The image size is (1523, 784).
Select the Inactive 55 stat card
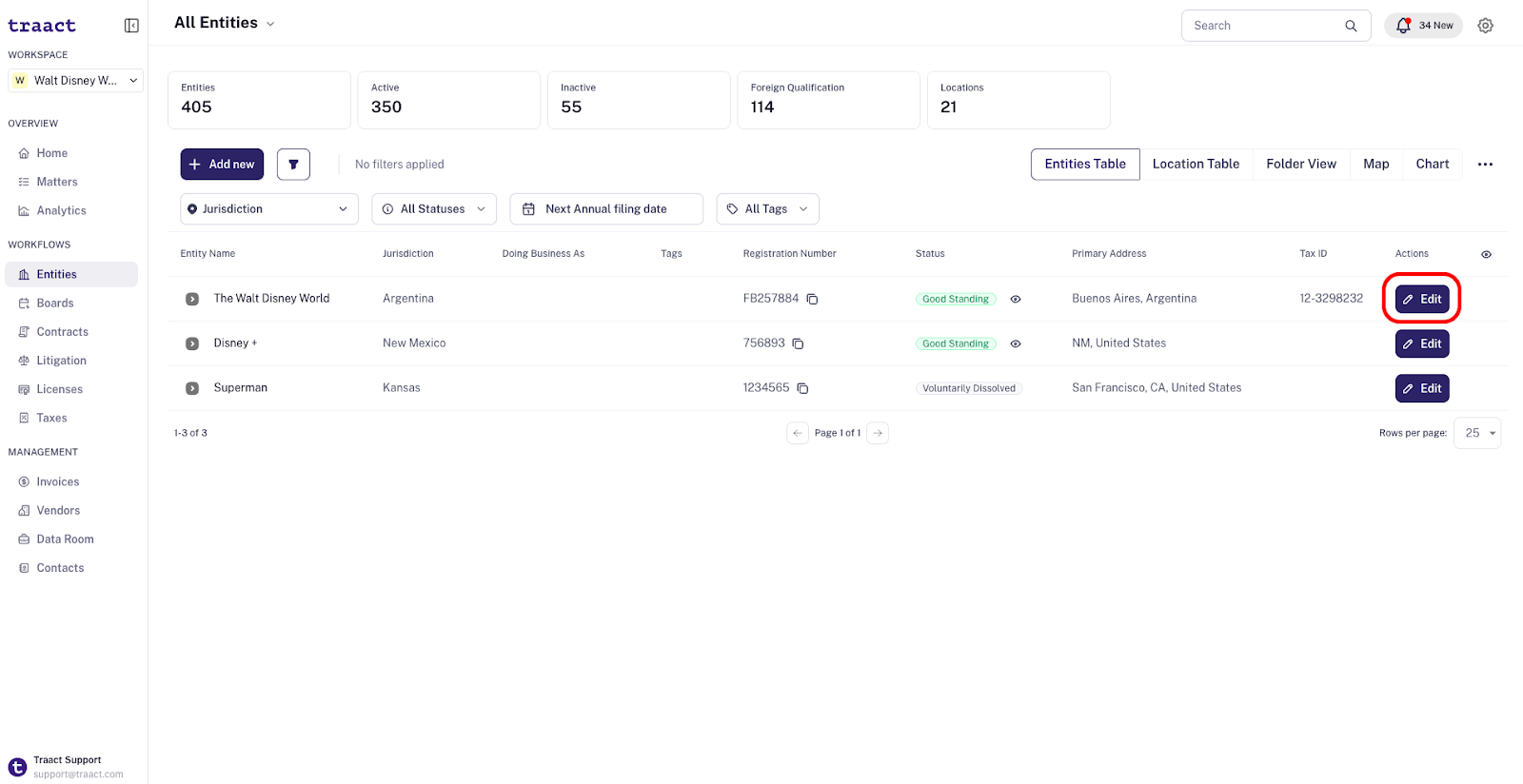point(639,100)
